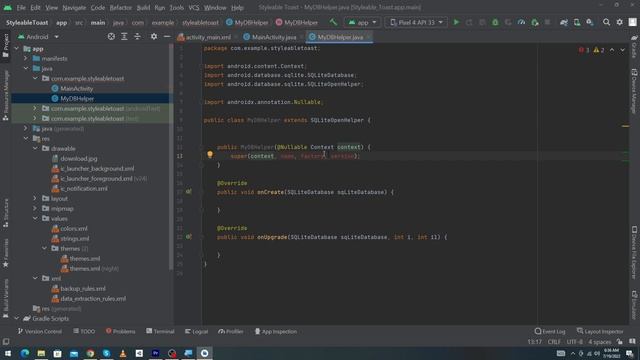Run the app with the green play button
Screen dimensions: 640x360
click(x=456, y=22)
